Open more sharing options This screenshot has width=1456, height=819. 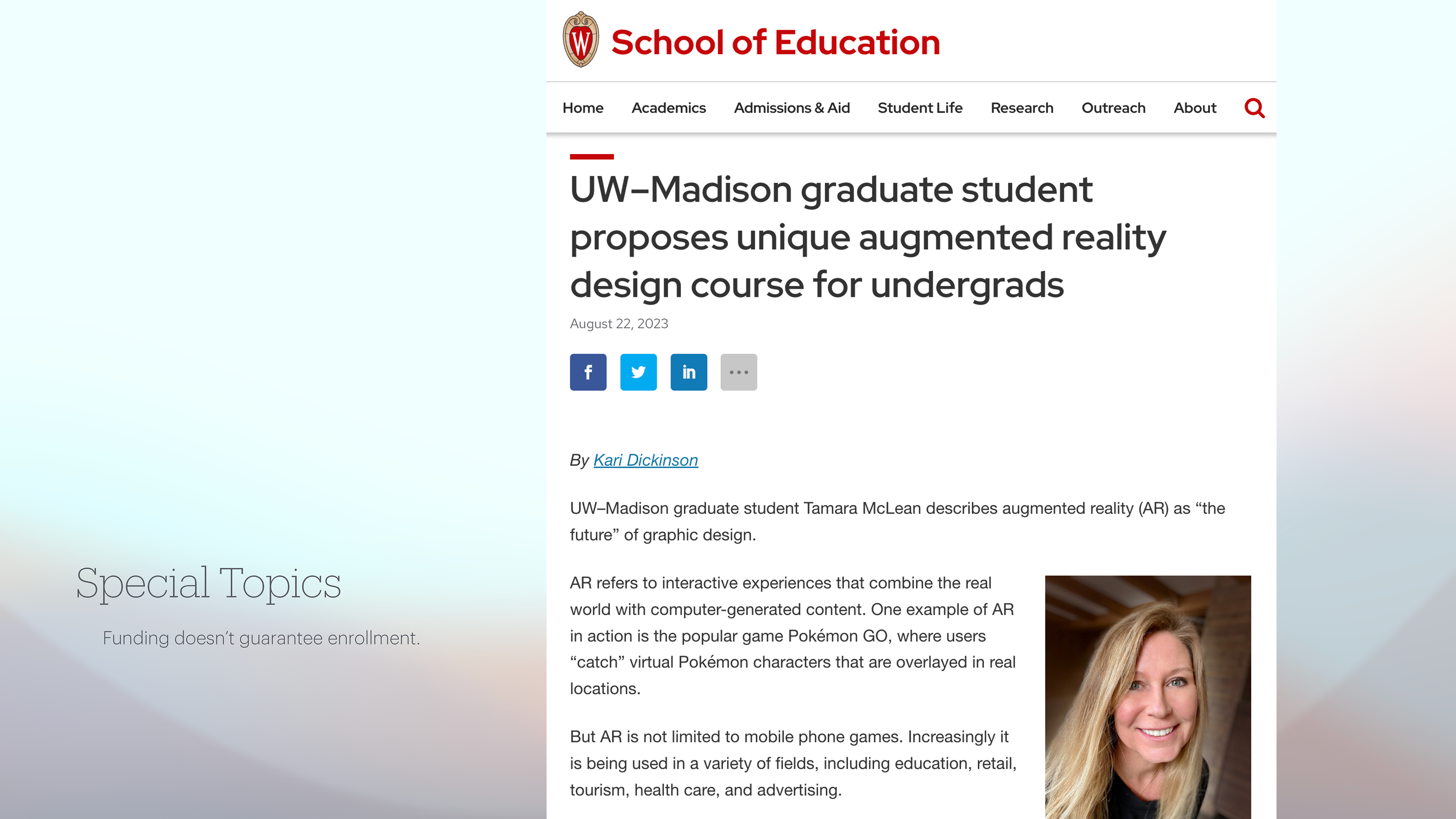[x=738, y=372]
